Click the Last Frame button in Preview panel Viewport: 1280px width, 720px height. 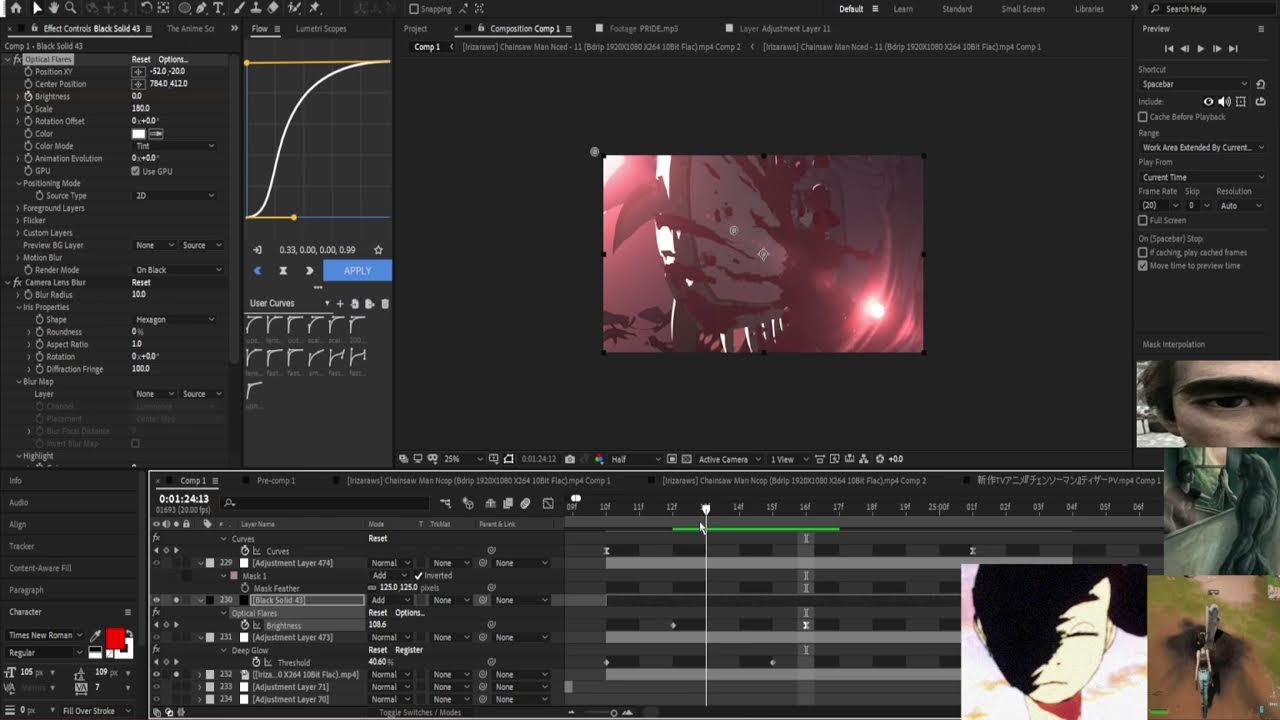pos(1233,48)
